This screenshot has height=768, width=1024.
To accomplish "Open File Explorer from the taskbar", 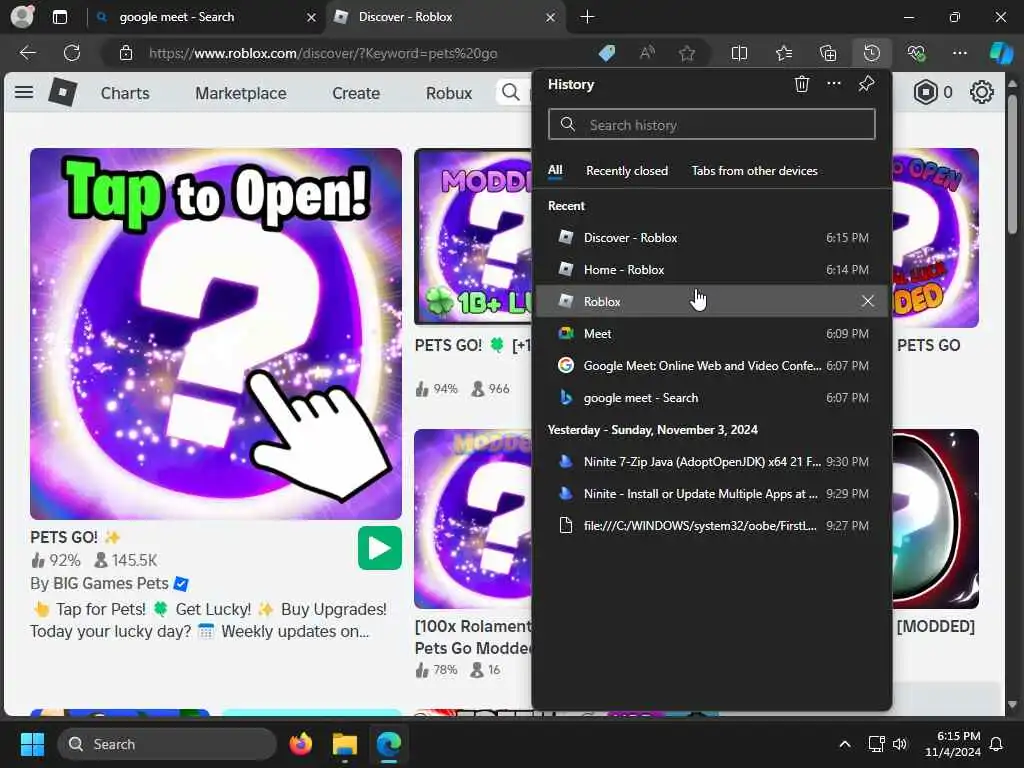I will (344, 744).
